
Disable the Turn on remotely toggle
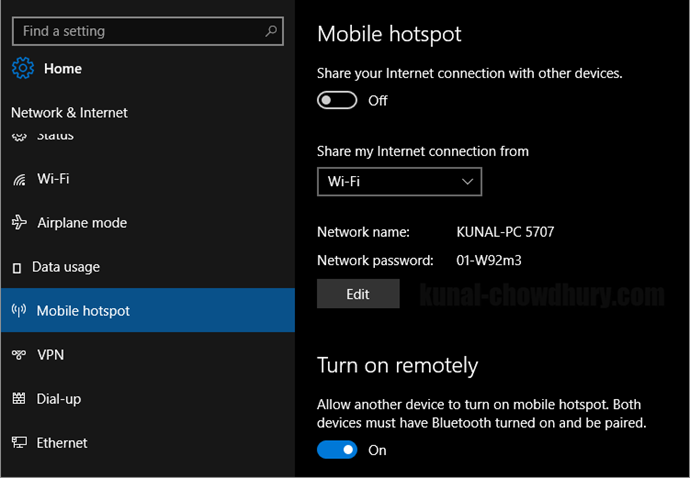[x=337, y=449]
